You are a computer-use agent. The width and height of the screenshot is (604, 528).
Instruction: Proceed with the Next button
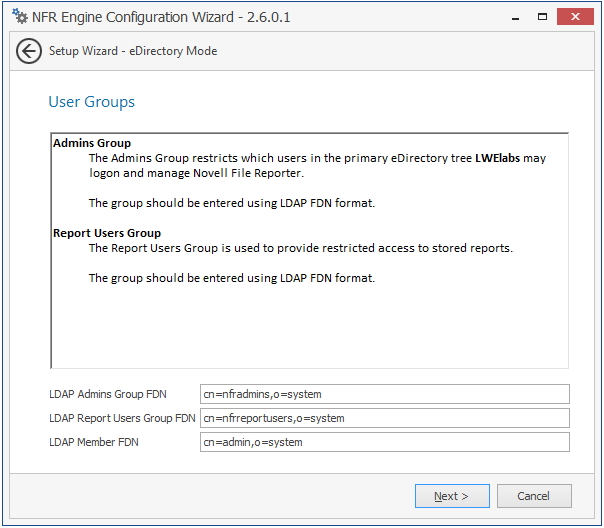coord(450,496)
